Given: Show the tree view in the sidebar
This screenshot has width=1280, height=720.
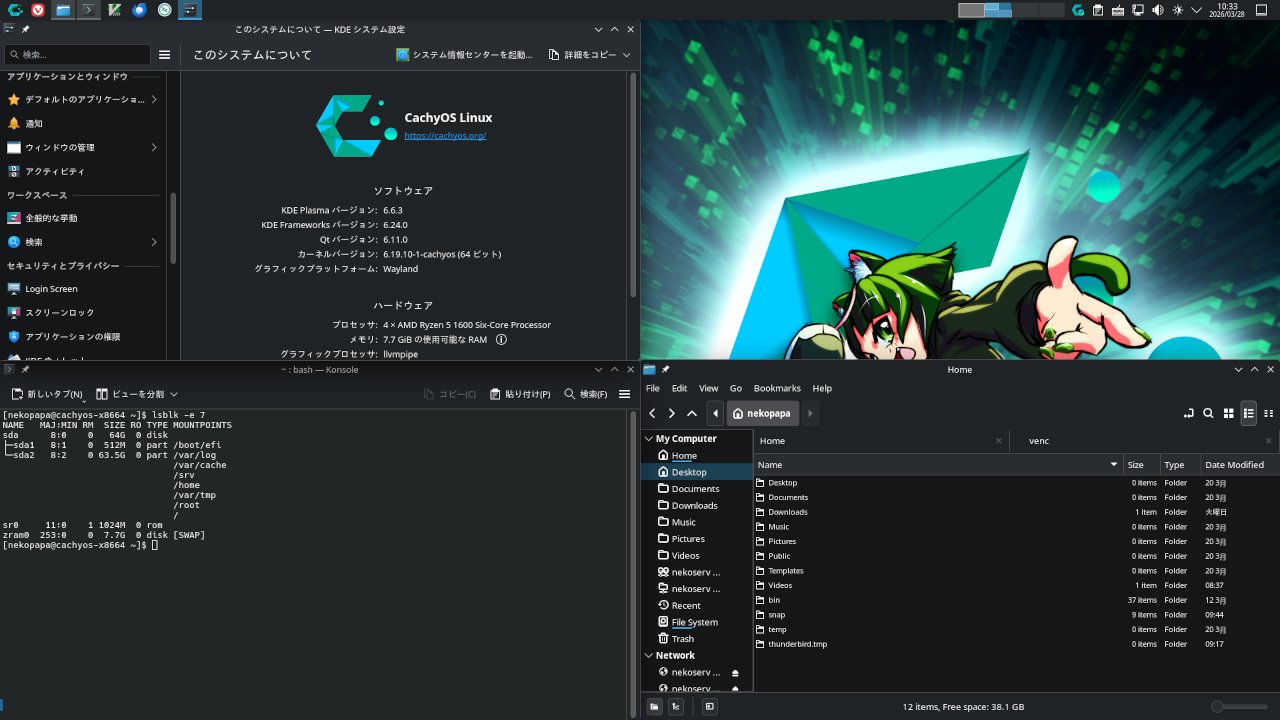Looking at the screenshot, I should [x=676, y=707].
